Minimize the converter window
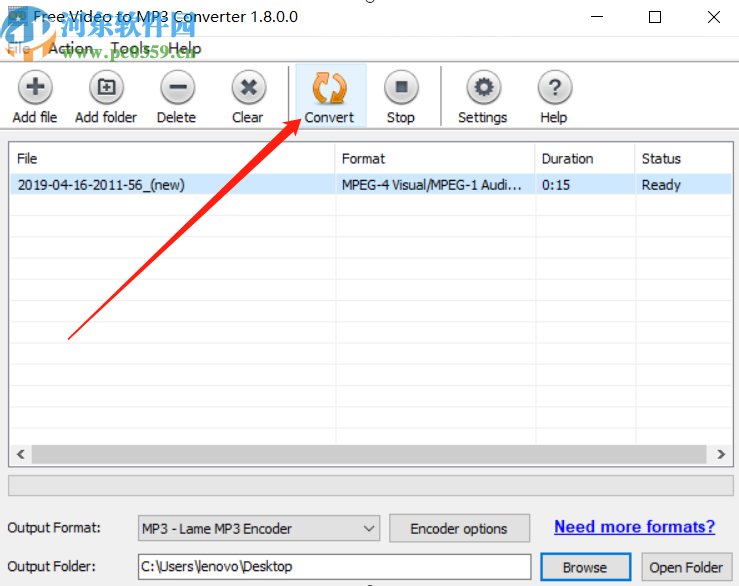The width and height of the screenshot is (739, 586). (597, 17)
